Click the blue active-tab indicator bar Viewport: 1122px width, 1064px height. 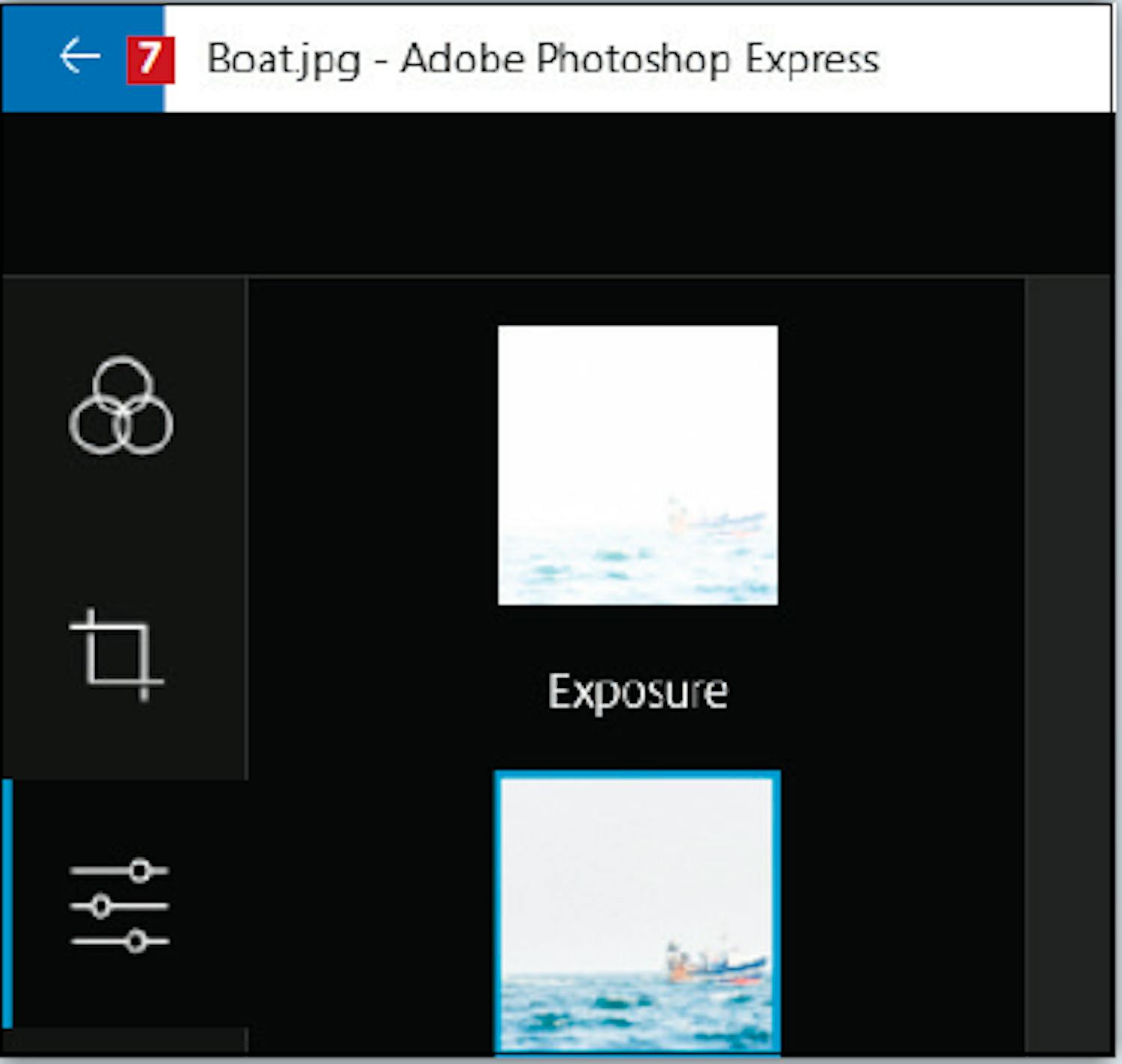pos(7,903)
